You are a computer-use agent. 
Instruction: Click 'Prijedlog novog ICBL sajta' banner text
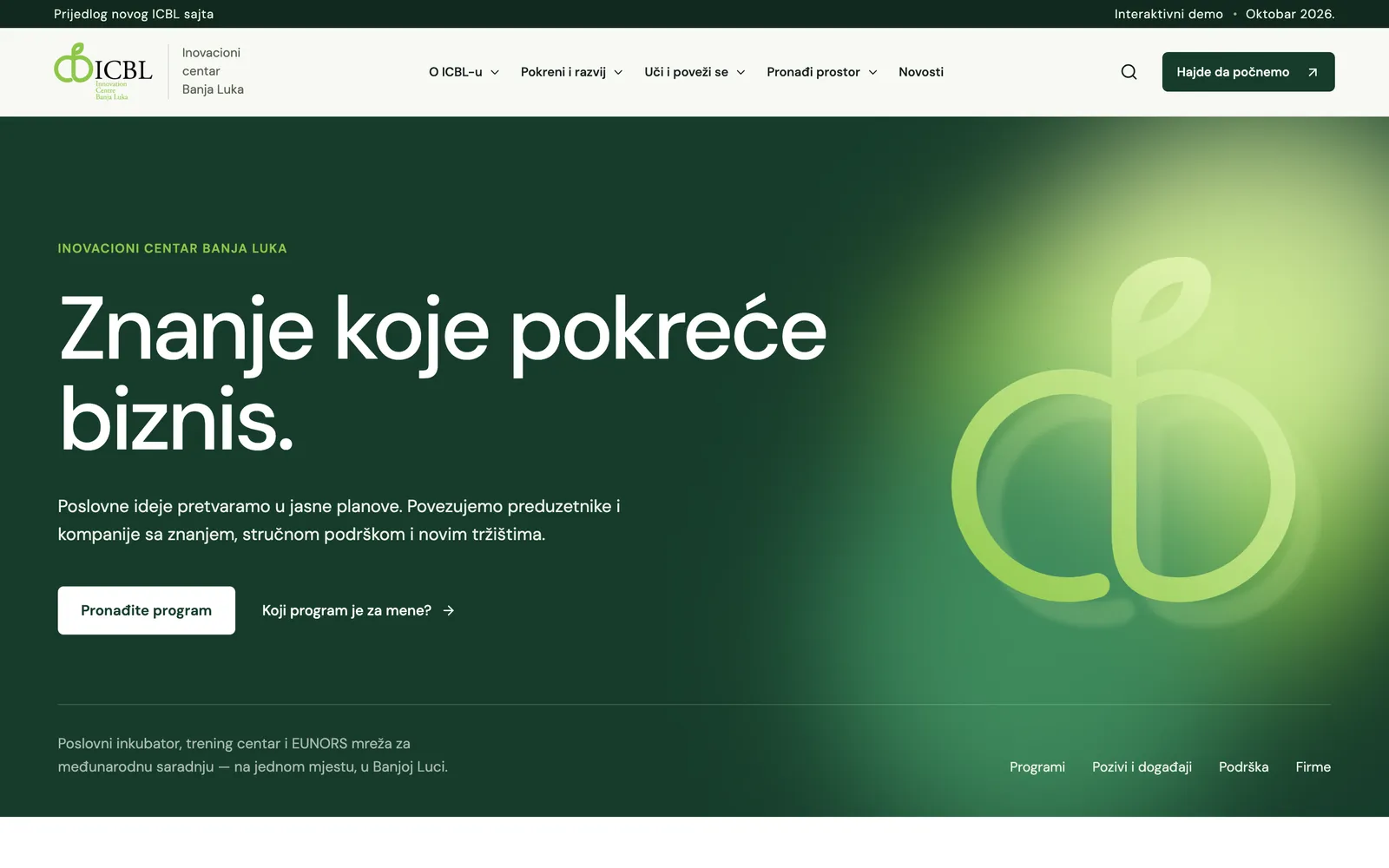tap(134, 14)
